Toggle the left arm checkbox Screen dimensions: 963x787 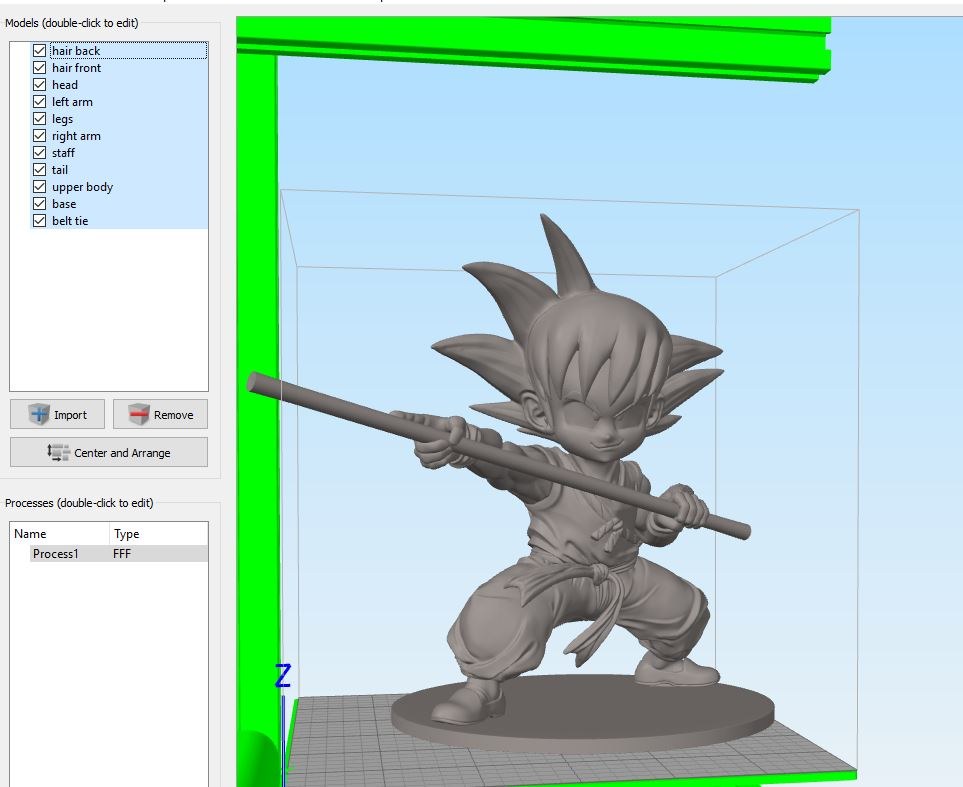pyautogui.click(x=39, y=101)
